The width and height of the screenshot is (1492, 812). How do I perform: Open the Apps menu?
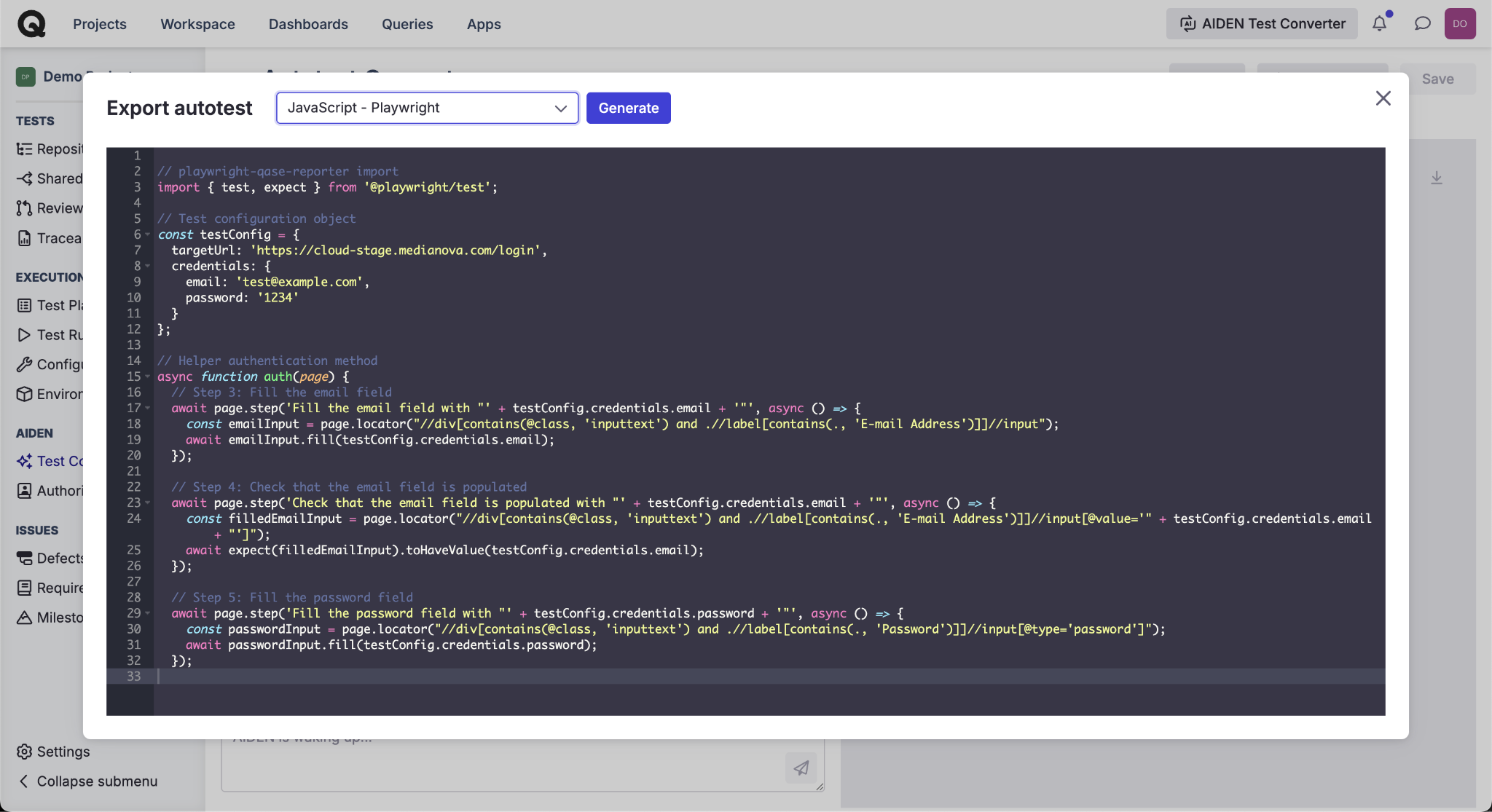click(484, 24)
